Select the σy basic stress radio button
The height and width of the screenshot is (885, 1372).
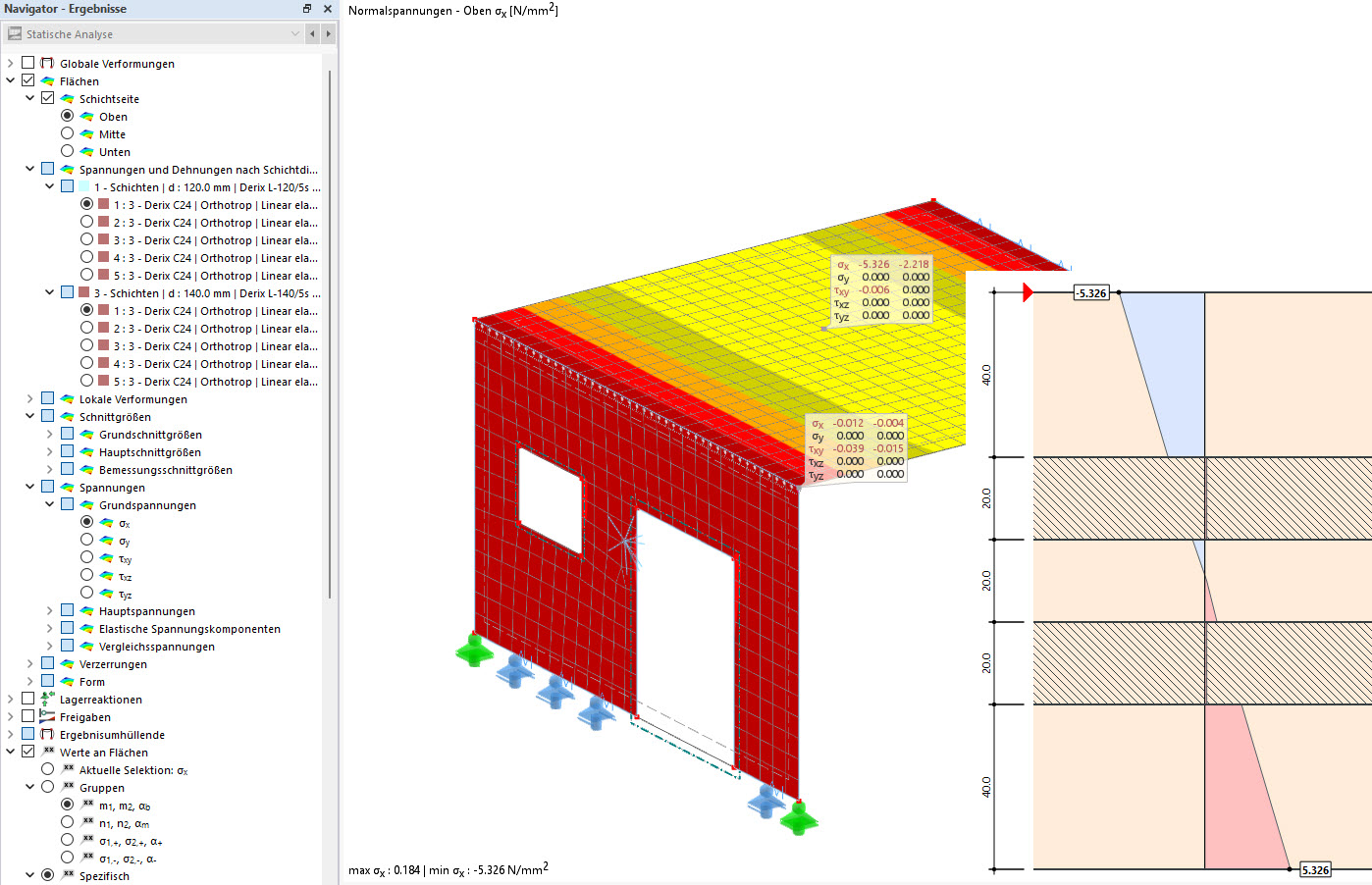click(x=86, y=540)
